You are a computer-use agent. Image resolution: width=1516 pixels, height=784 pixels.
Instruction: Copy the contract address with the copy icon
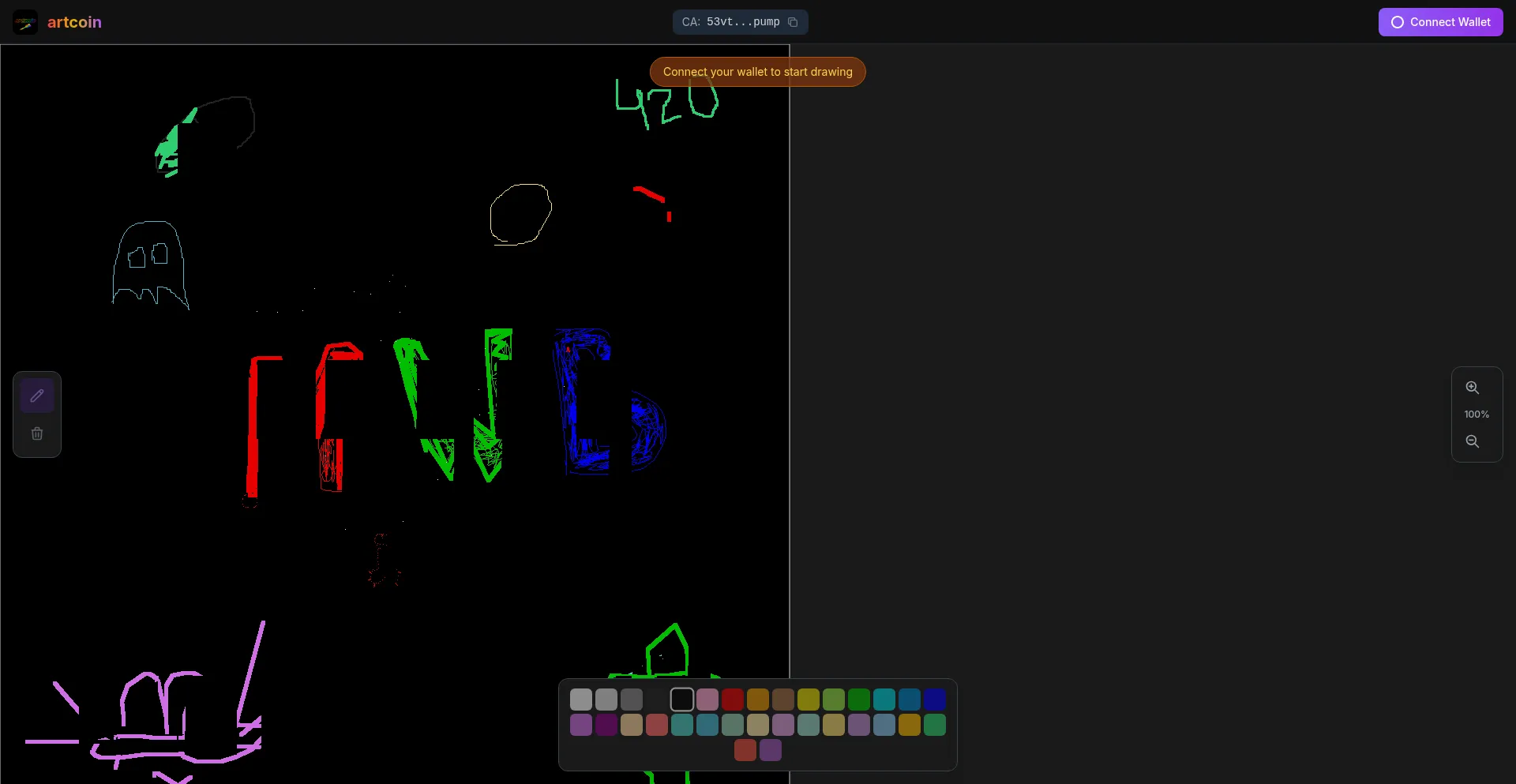click(793, 22)
